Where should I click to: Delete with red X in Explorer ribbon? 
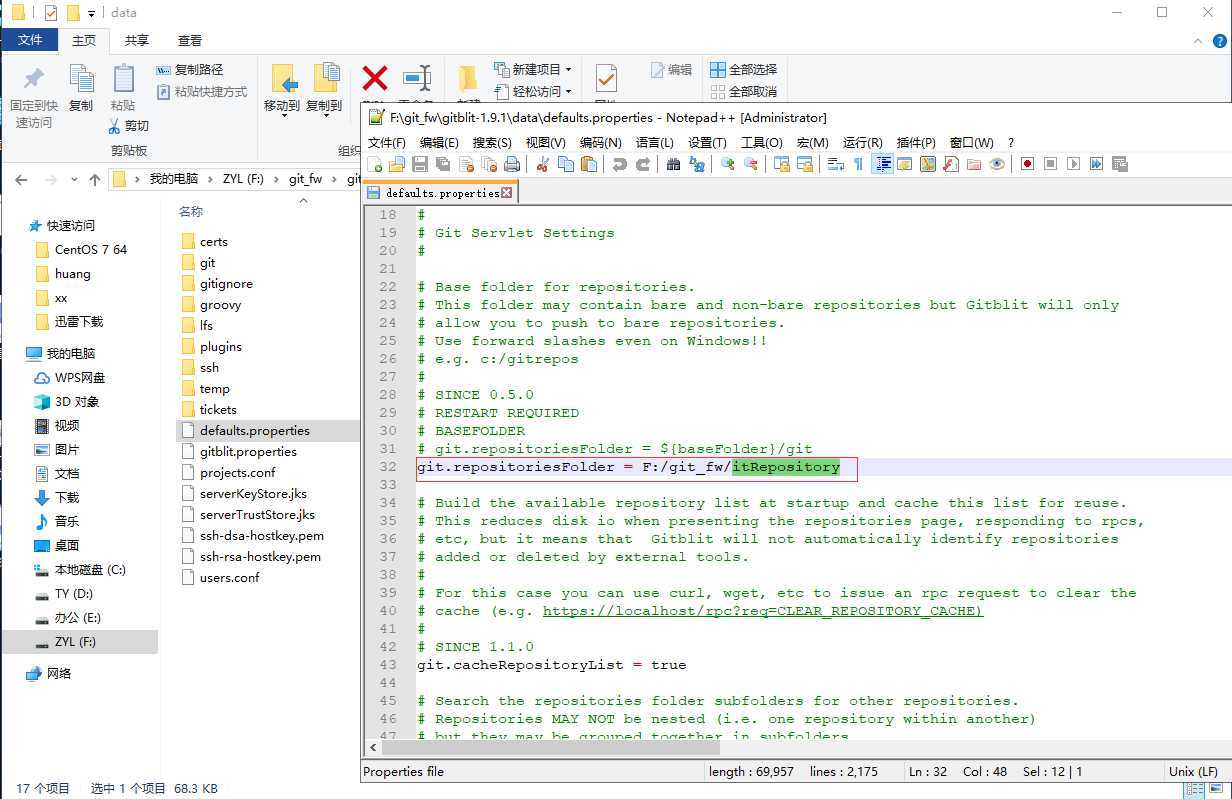375,78
